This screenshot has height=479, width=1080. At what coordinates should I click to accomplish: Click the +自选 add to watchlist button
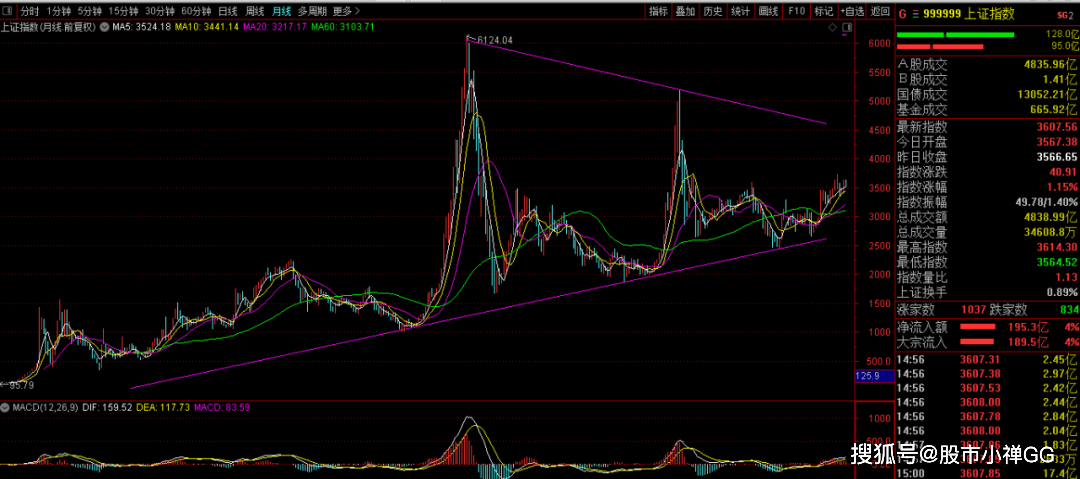pos(851,11)
